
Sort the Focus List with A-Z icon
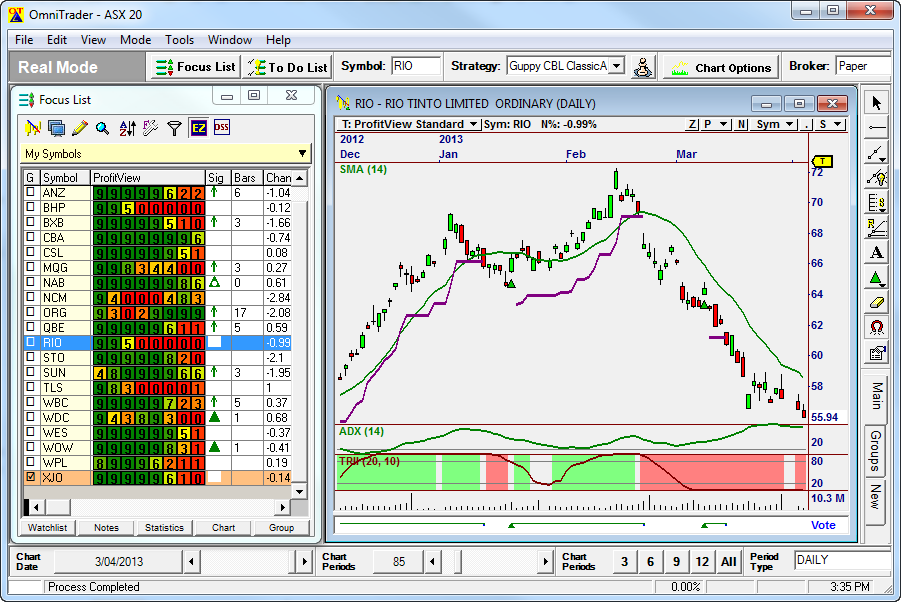tap(127, 128)
